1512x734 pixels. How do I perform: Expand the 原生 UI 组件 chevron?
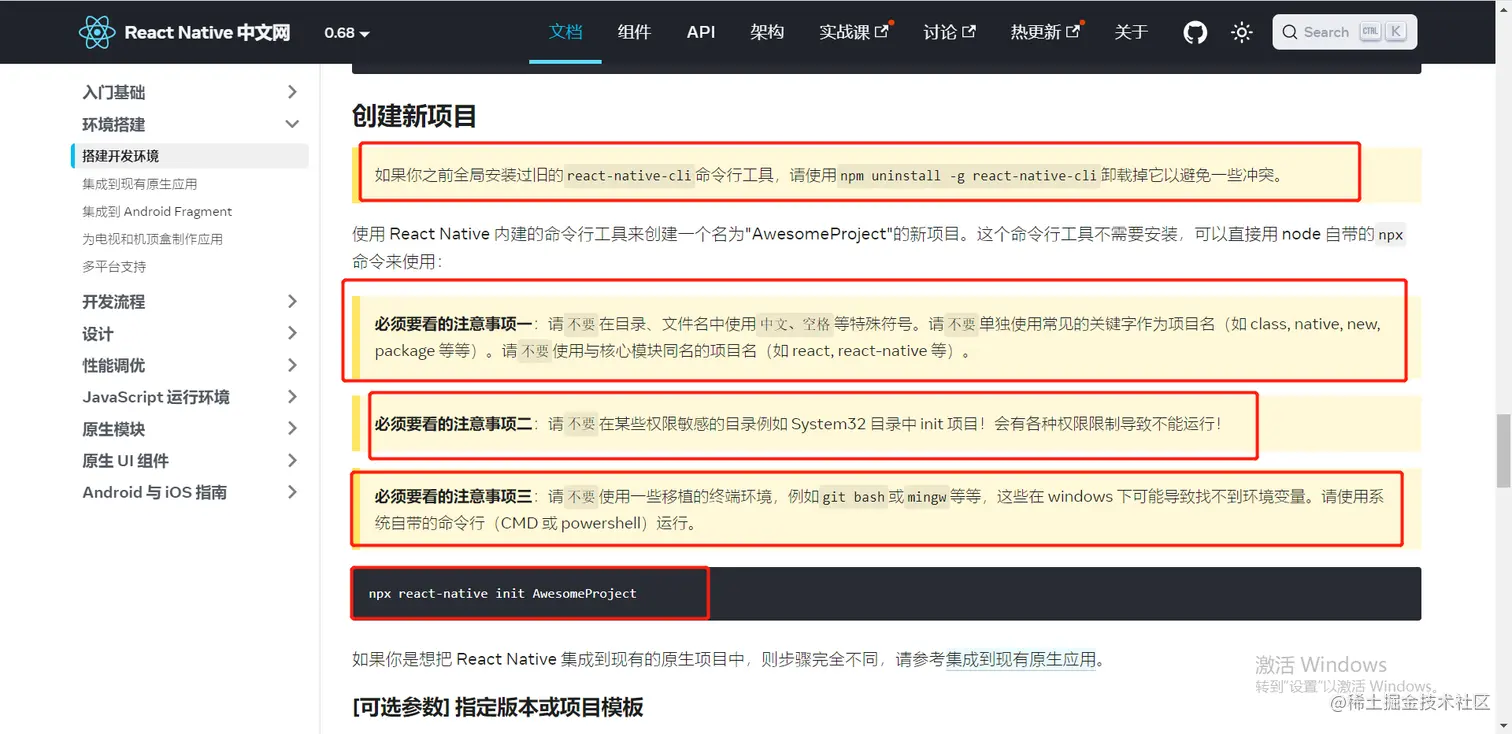click(292, 460)
